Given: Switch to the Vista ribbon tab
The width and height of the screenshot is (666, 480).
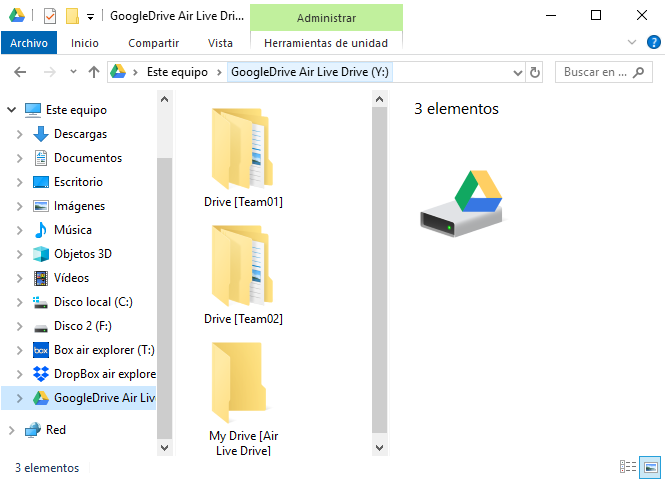Looking at the screenshot, I should tap(220, 43).
